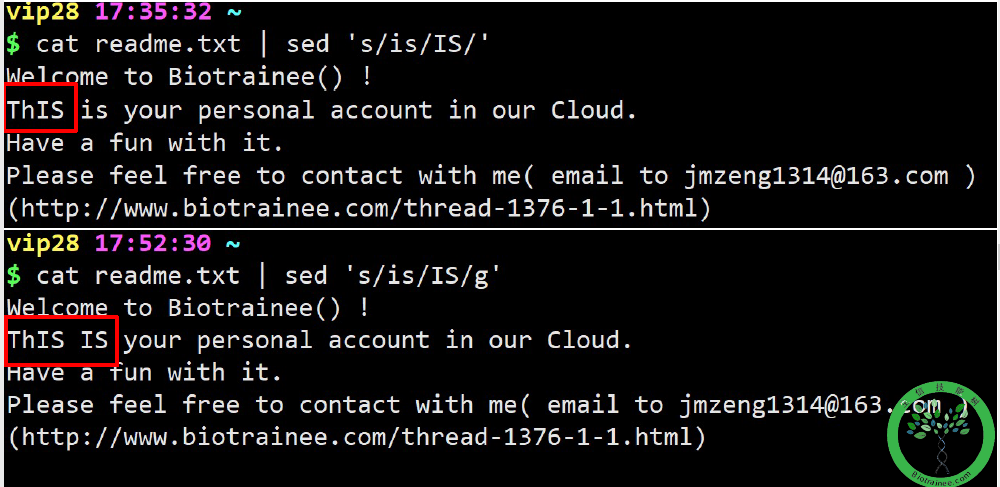The image size is (1000, 487).
Task: Click the Biotrainee tree logo watermark
Action: click(942, 434)
